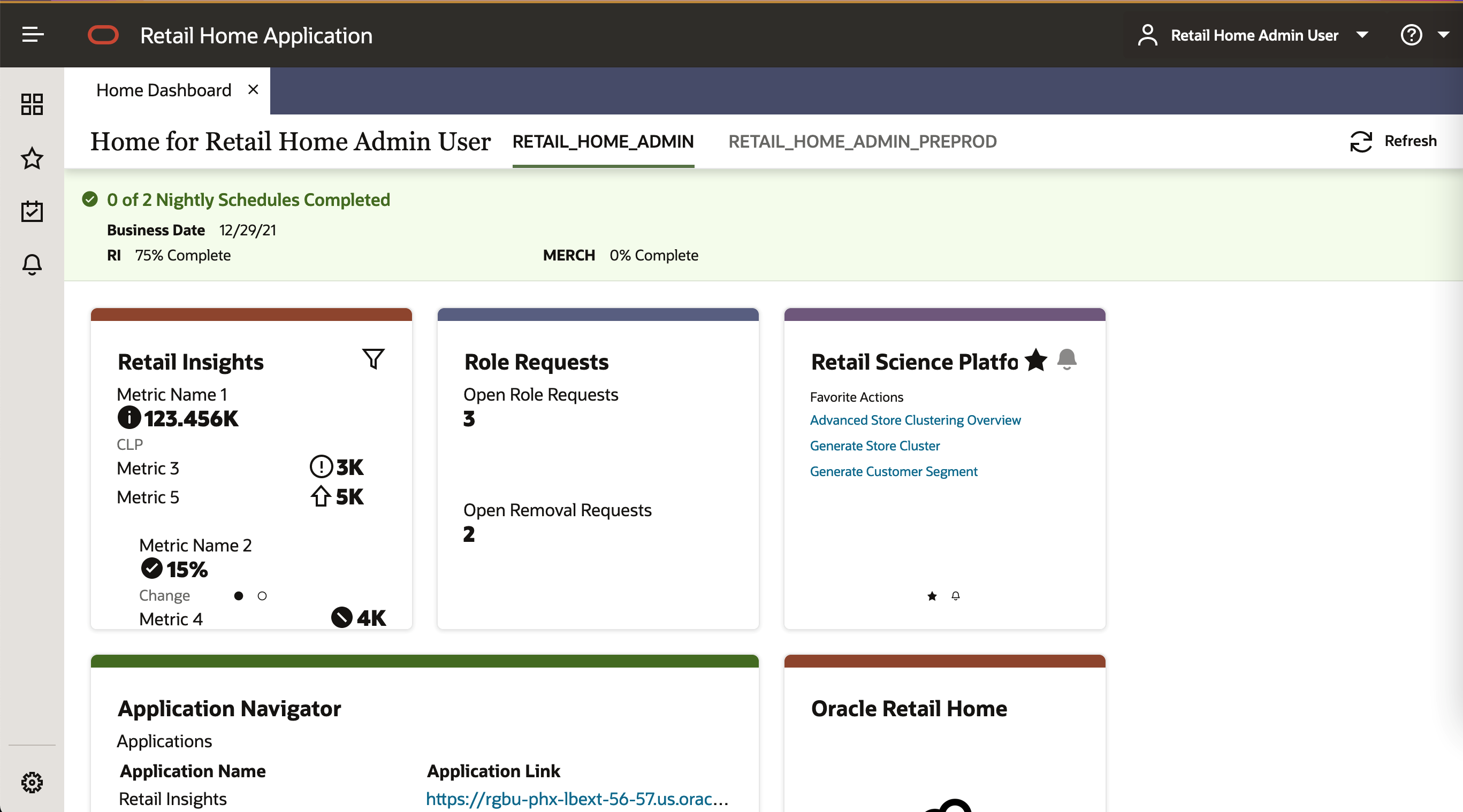Click the Oracle Retail Home tile title
The image size is (1463, 812).
tap(909, 708)
